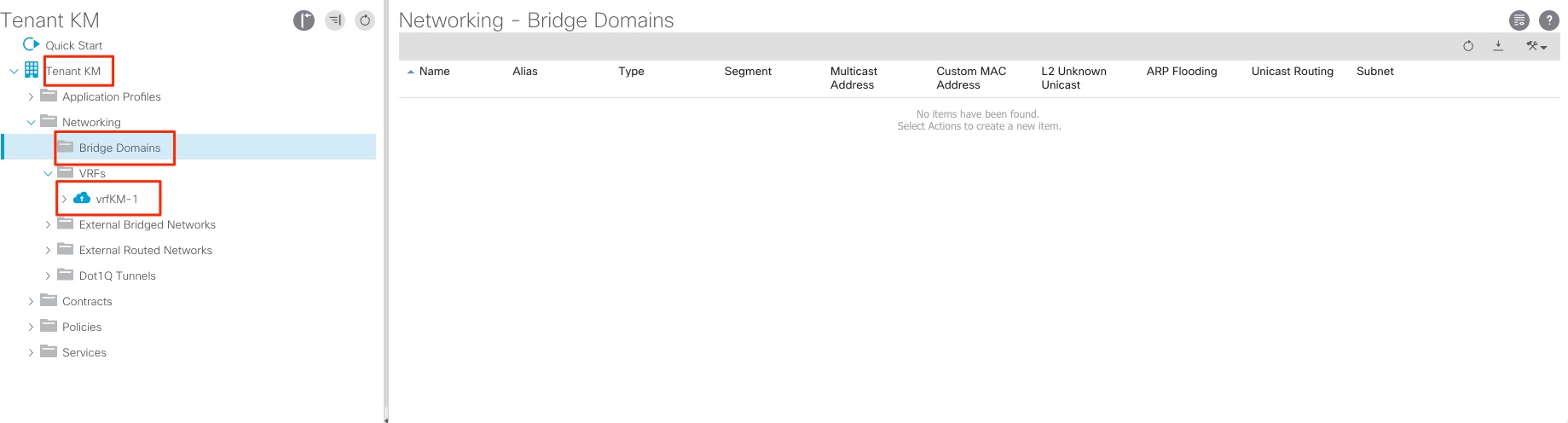Sort the table by Name column
The height and width of the screenshot is (423, 1568).
(434, 72)
